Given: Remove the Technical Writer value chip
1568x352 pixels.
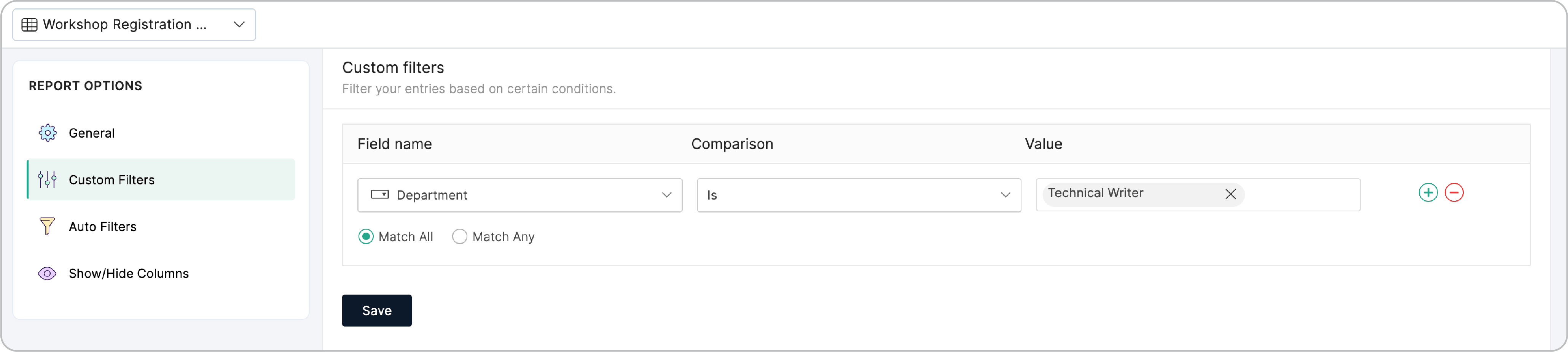Looking at the screenshot, I should click(1230, 193).
